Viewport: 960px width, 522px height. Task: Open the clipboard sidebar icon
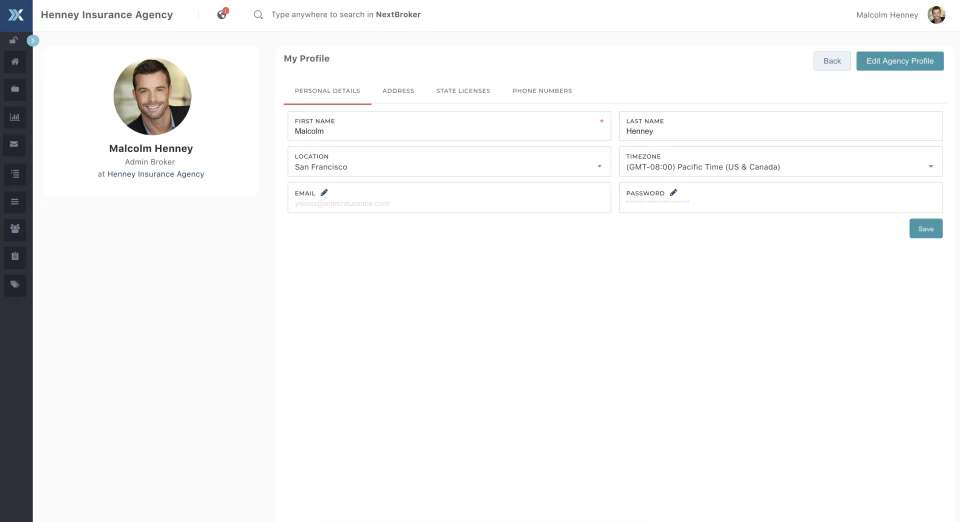[15, 256]
